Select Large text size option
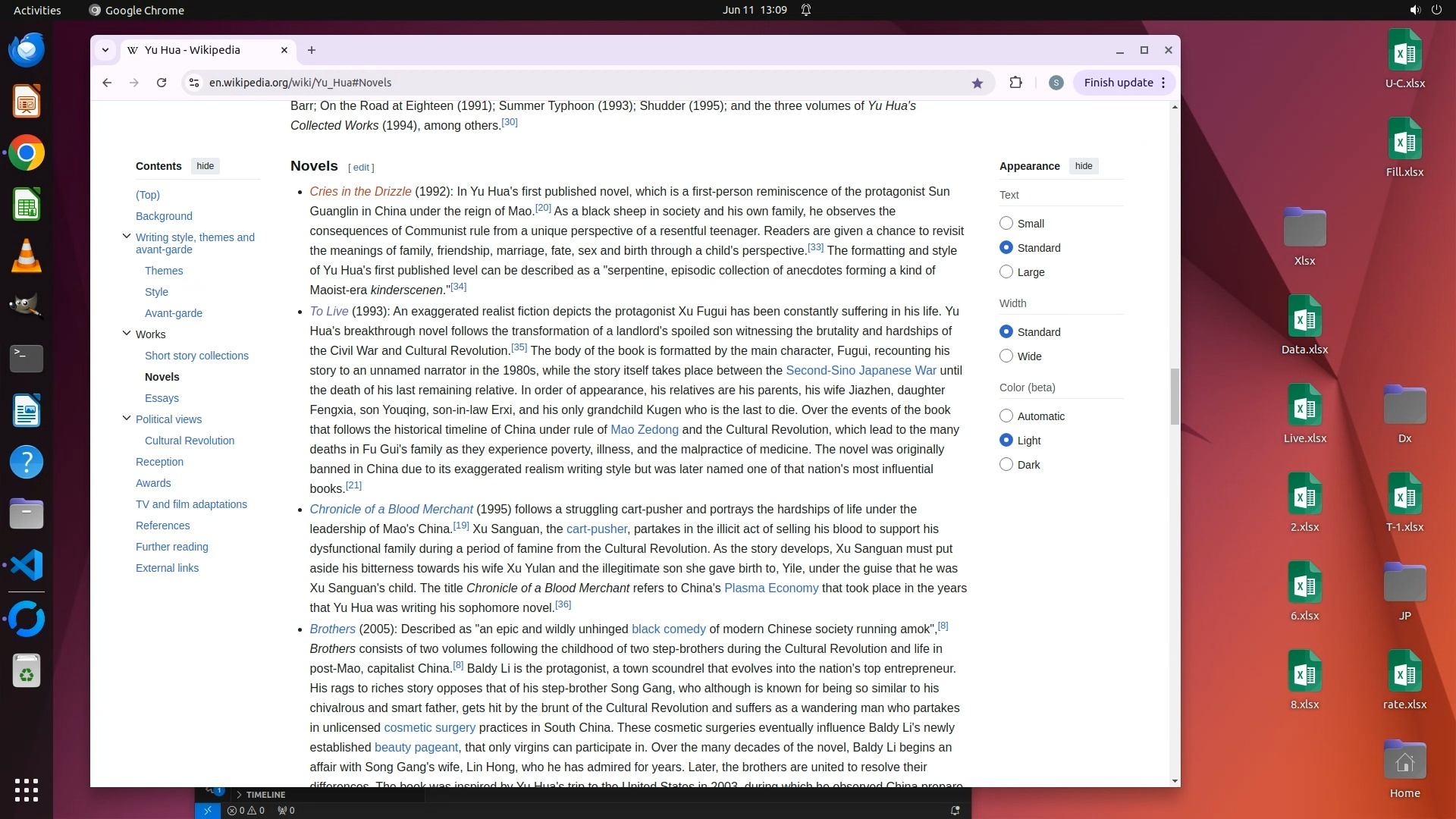This screenshot has width=1456, height=819. 1006,271
